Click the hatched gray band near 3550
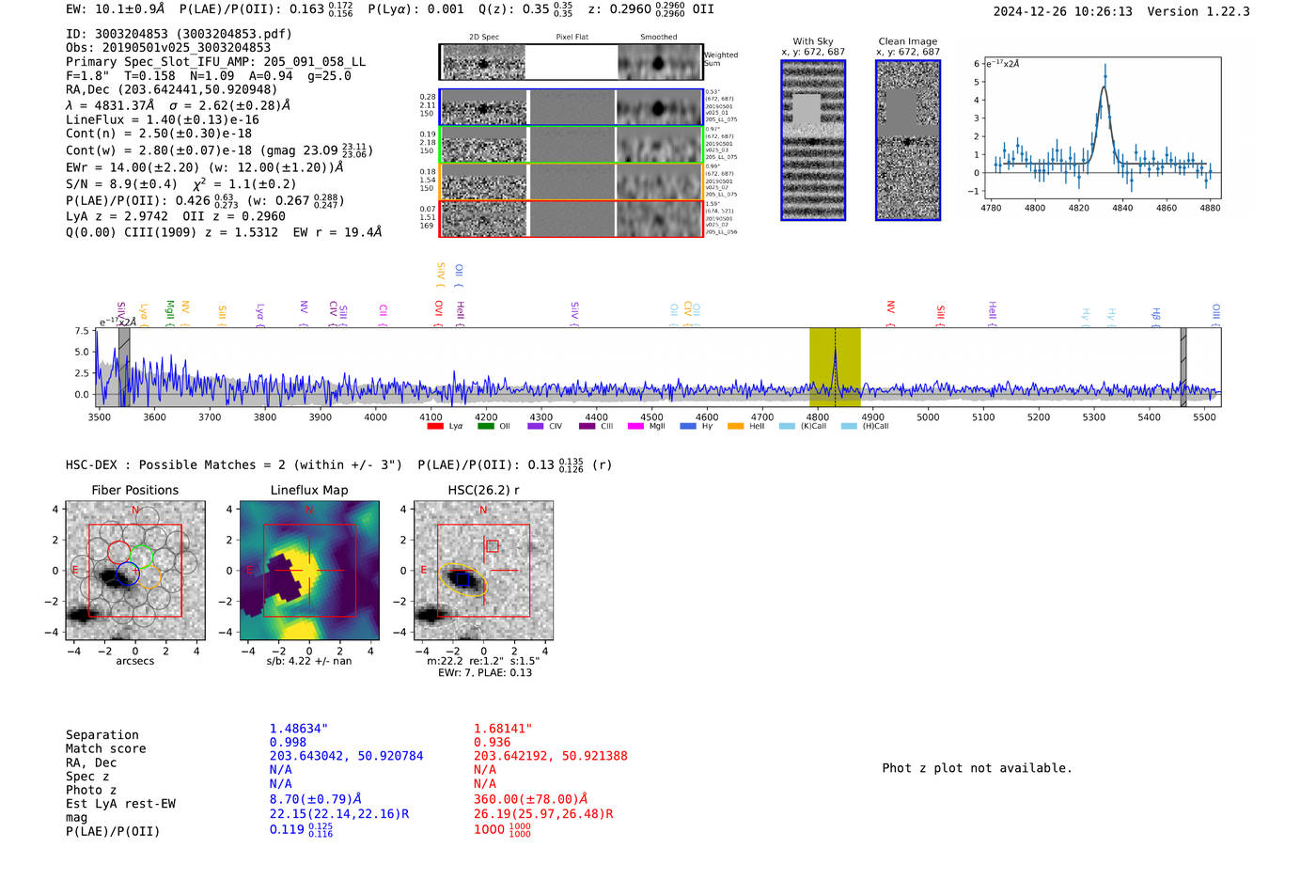 (124, 367)
